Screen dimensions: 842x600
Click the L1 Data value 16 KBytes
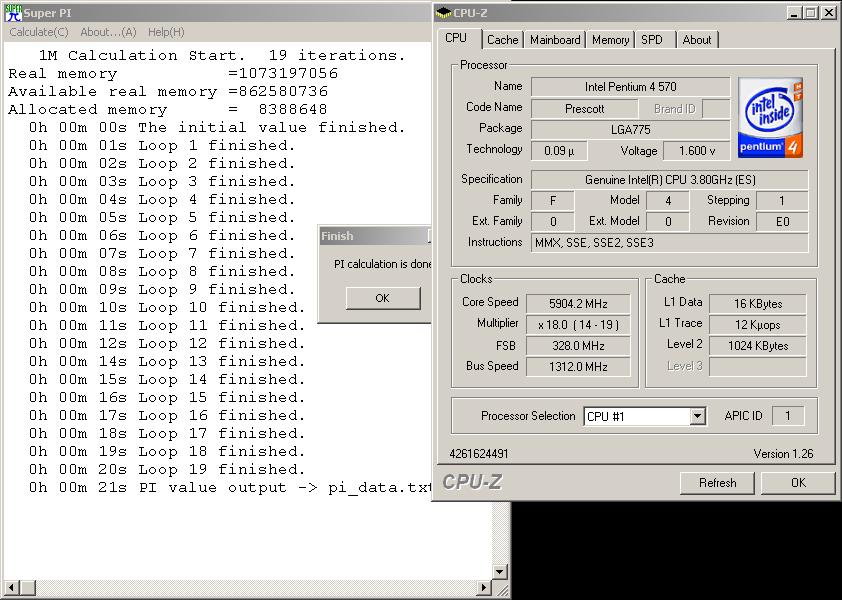coord(758,304)
